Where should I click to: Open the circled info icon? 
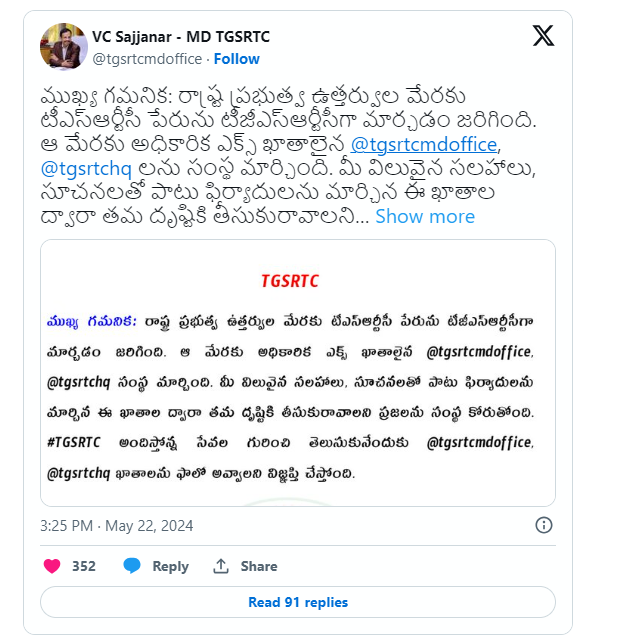(x=544, y=525)
